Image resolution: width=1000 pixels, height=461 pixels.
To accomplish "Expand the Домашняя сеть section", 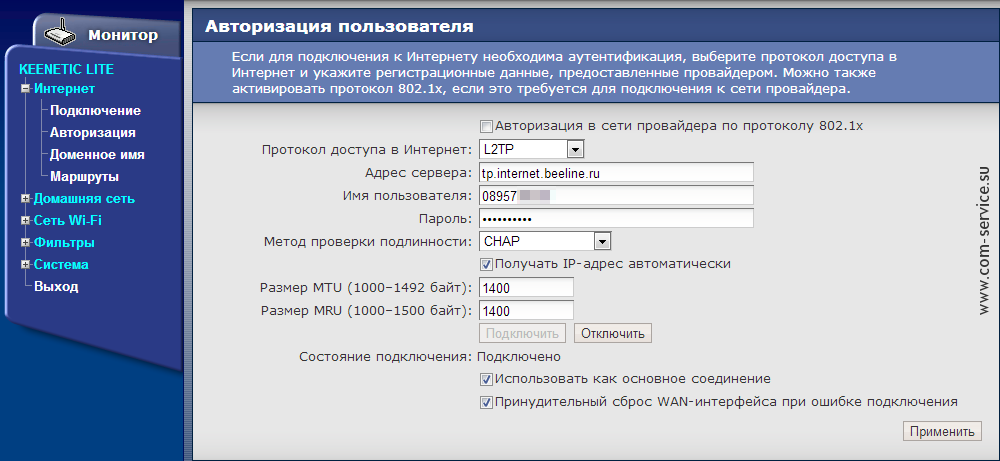I will tap(26, 199).
